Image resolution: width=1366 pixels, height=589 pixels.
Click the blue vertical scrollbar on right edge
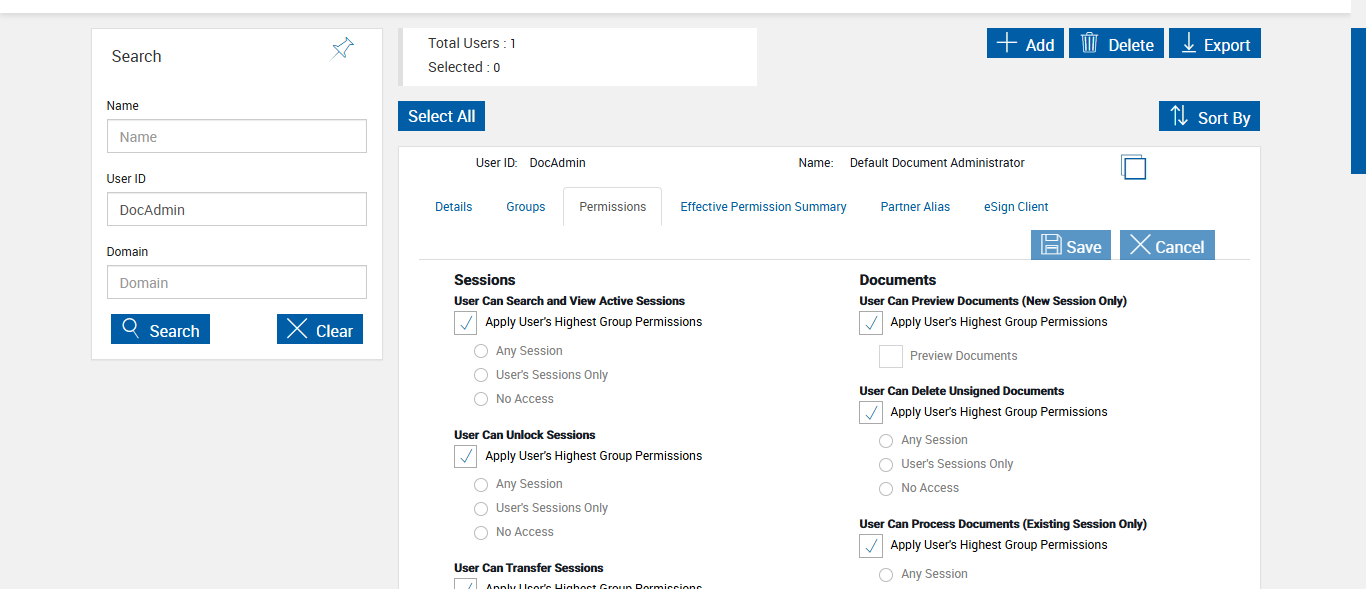tap(1358, 100)
